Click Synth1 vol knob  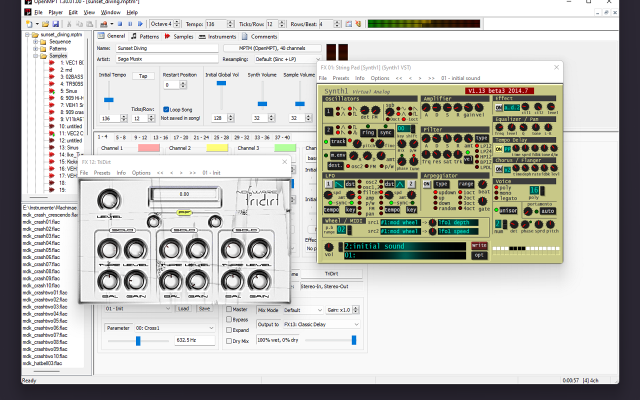[329, 247]
